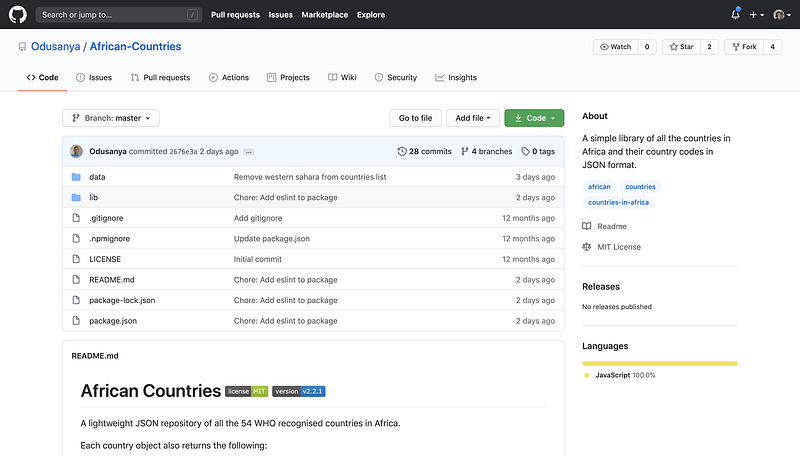View the stargazers count 2
This screenshot has height=456, width=800.
(709, 47)
